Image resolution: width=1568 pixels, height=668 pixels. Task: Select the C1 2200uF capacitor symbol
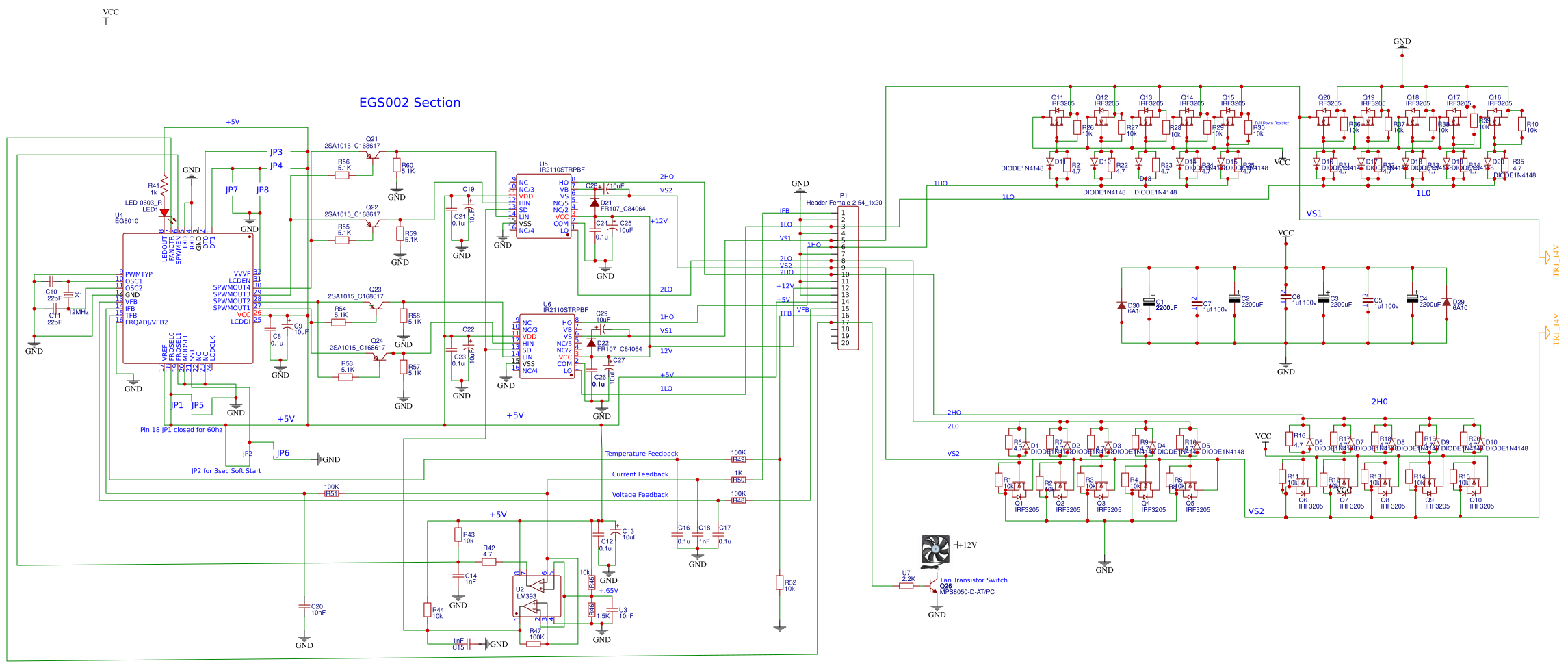1149,302
